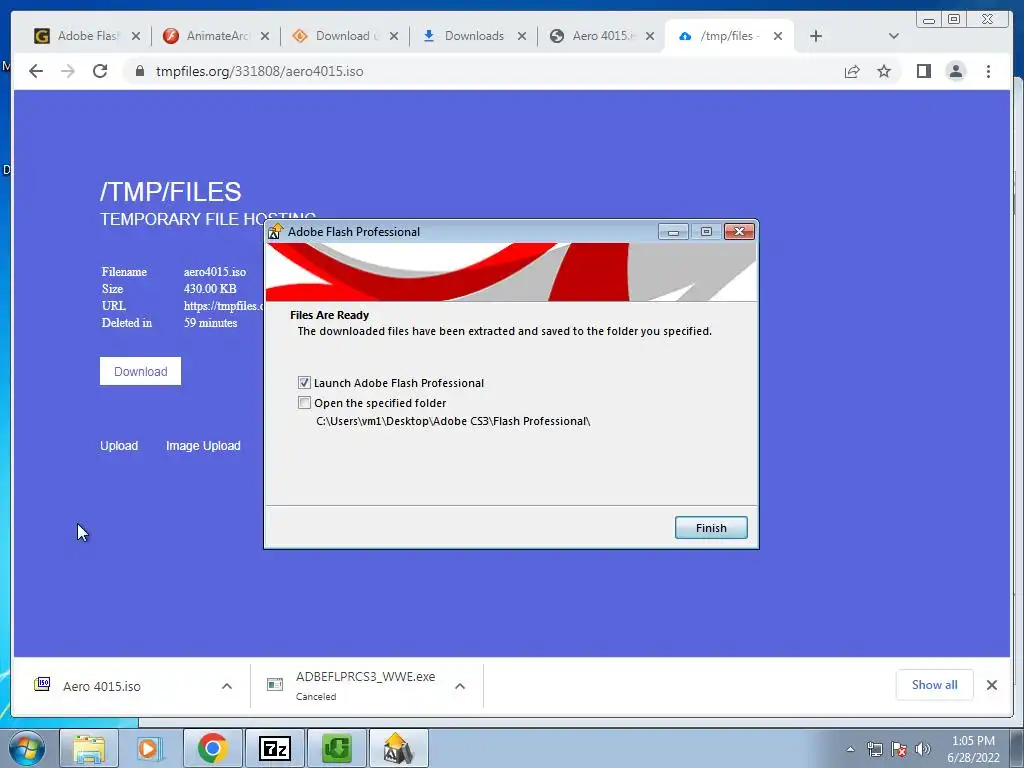This screenshot has height=768, width=1024.
Task: Open the green download app on taskbar
Action: click(337, 748)
